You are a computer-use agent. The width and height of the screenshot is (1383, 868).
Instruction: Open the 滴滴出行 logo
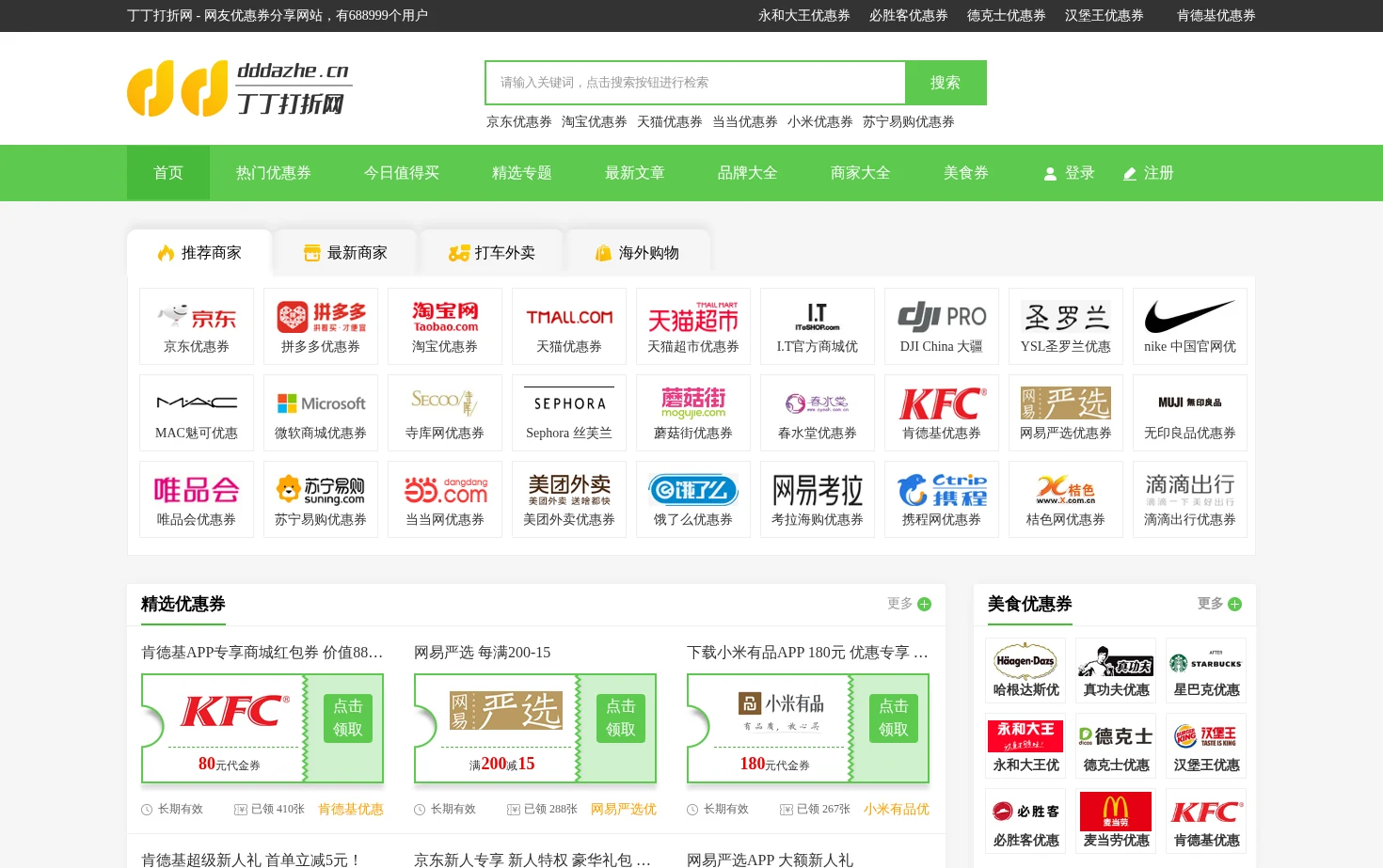[x=1190, y=490]
